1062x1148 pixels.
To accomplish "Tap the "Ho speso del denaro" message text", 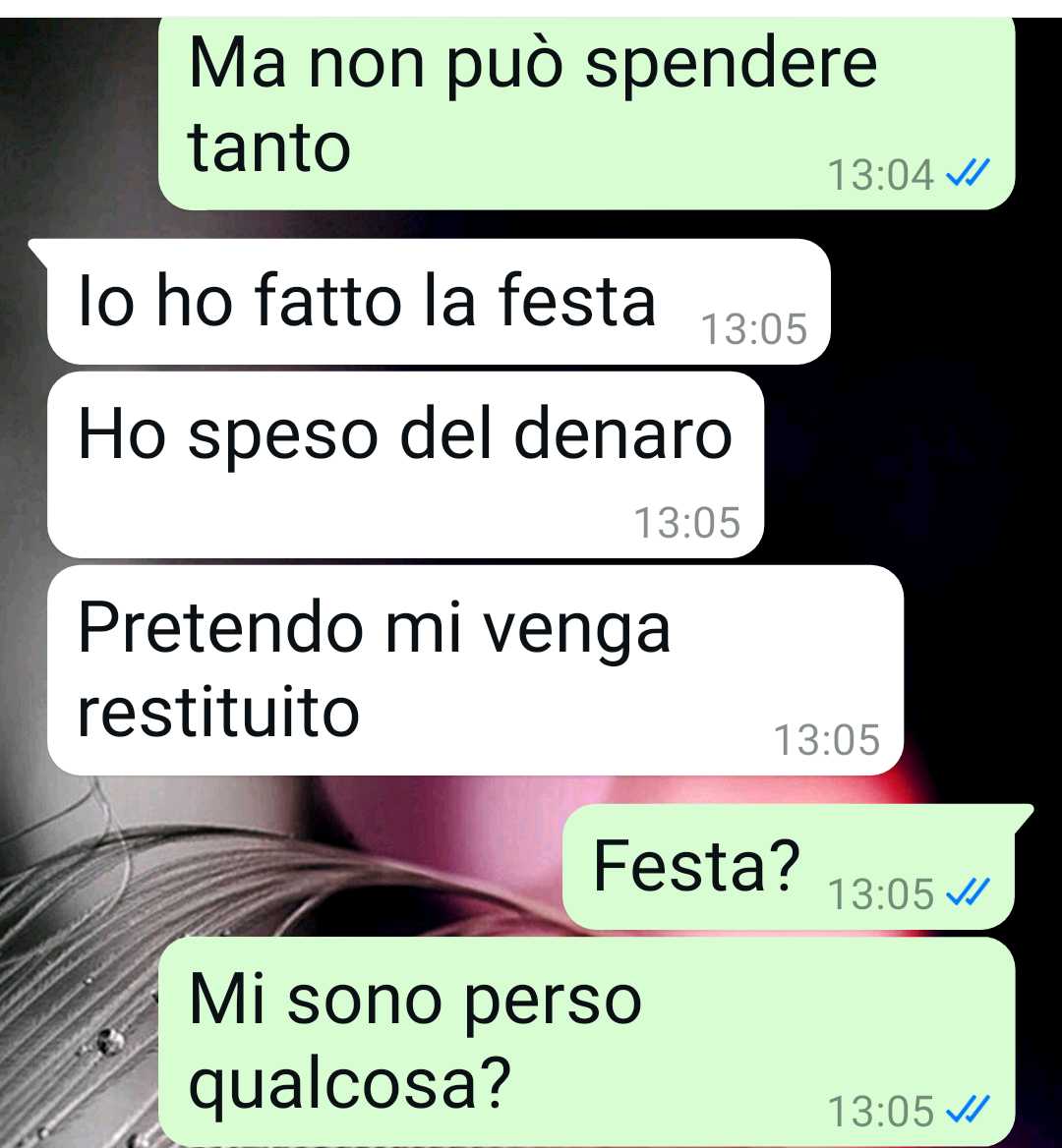I will [405, 433].
